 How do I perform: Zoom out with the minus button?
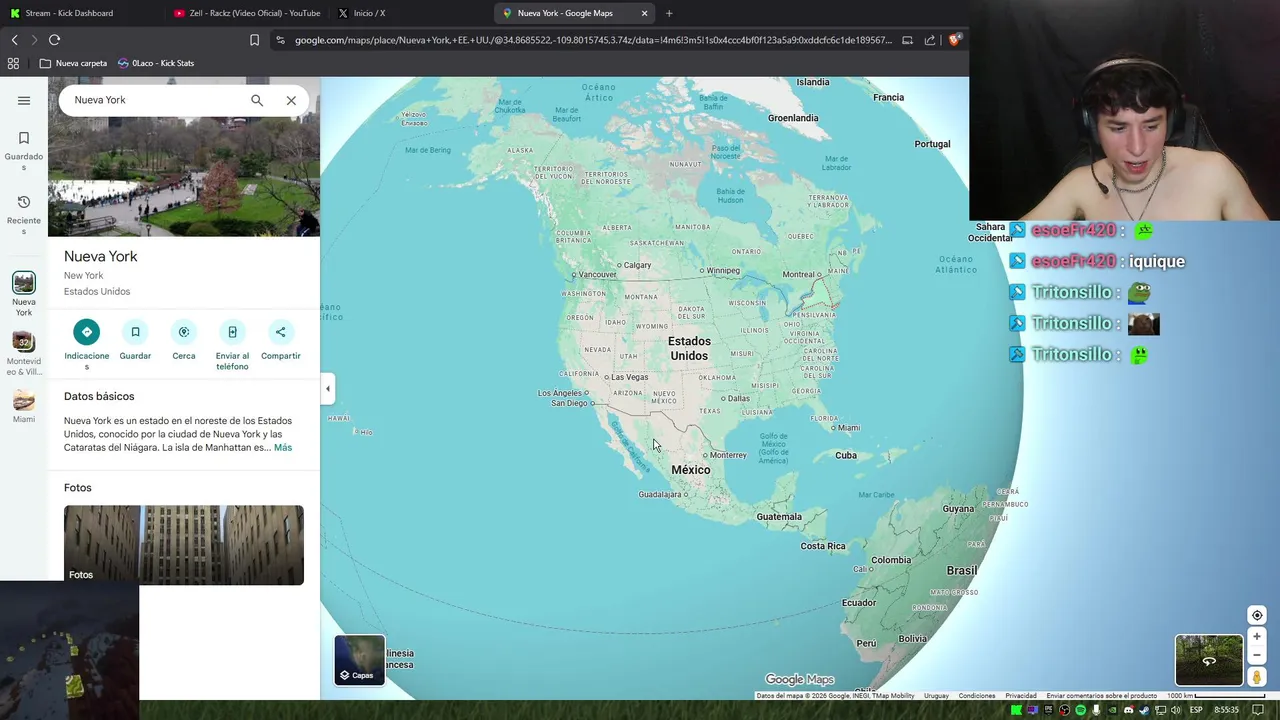point(1257,655)
